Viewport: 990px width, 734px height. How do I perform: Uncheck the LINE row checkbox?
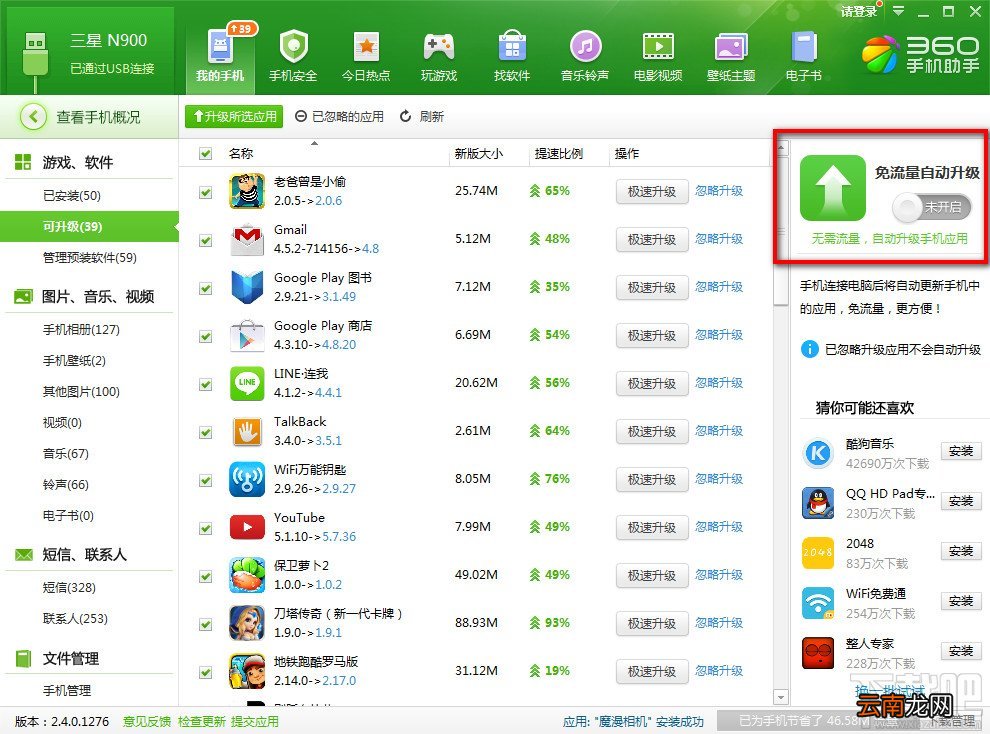pyautogui.click(x=205, y=384)
